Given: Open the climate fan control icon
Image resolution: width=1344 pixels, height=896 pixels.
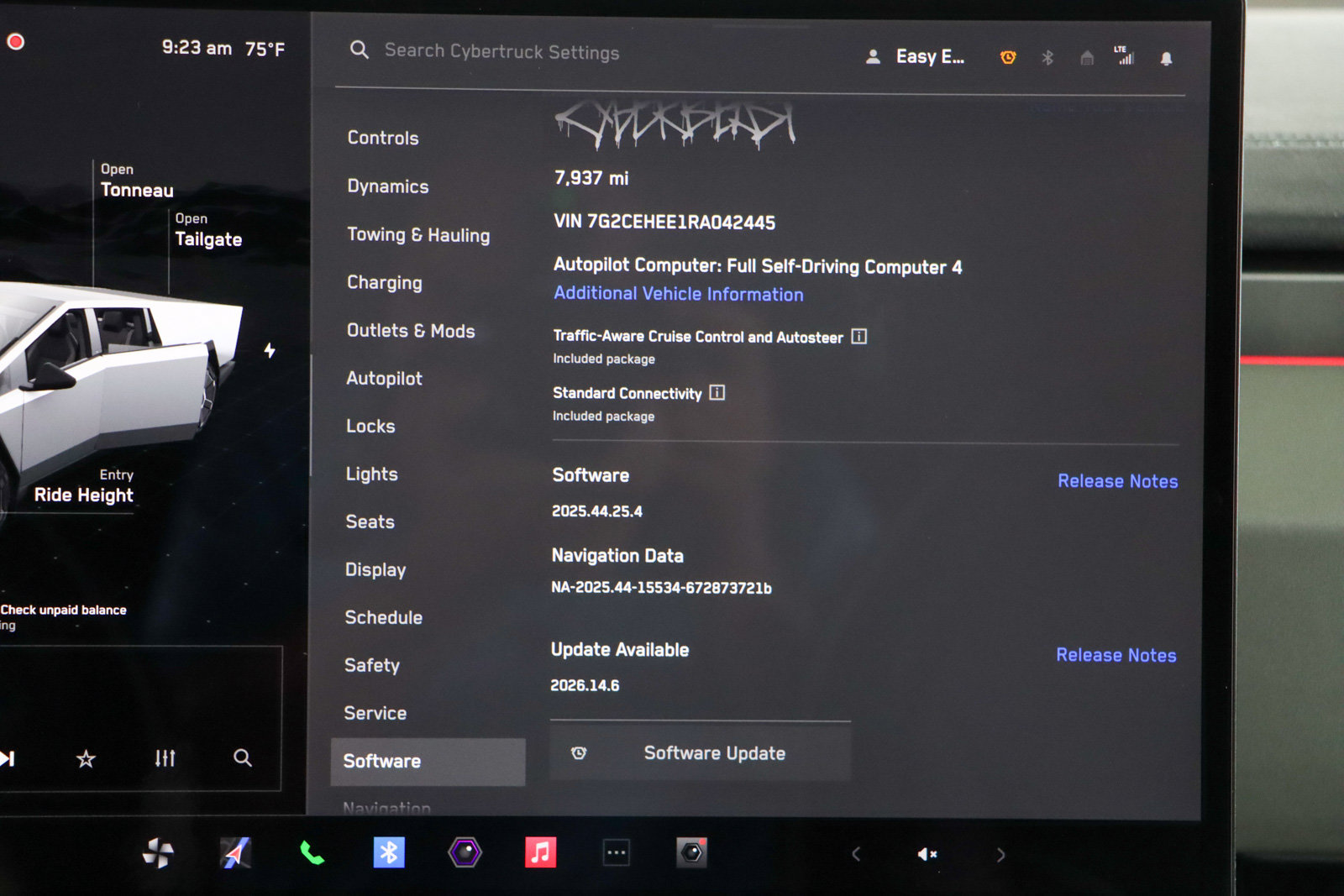Looking at the screenshot, I should pyautogui.click(x=158, y=853).
